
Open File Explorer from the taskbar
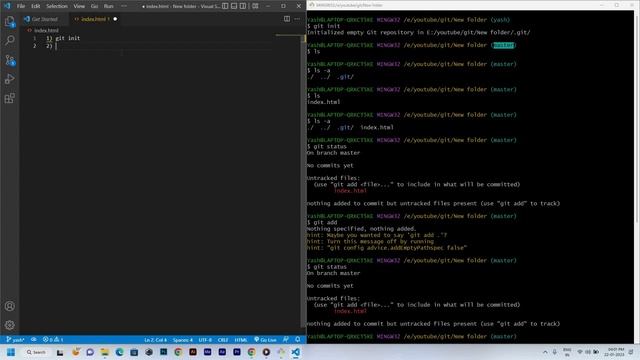[104, 352]
